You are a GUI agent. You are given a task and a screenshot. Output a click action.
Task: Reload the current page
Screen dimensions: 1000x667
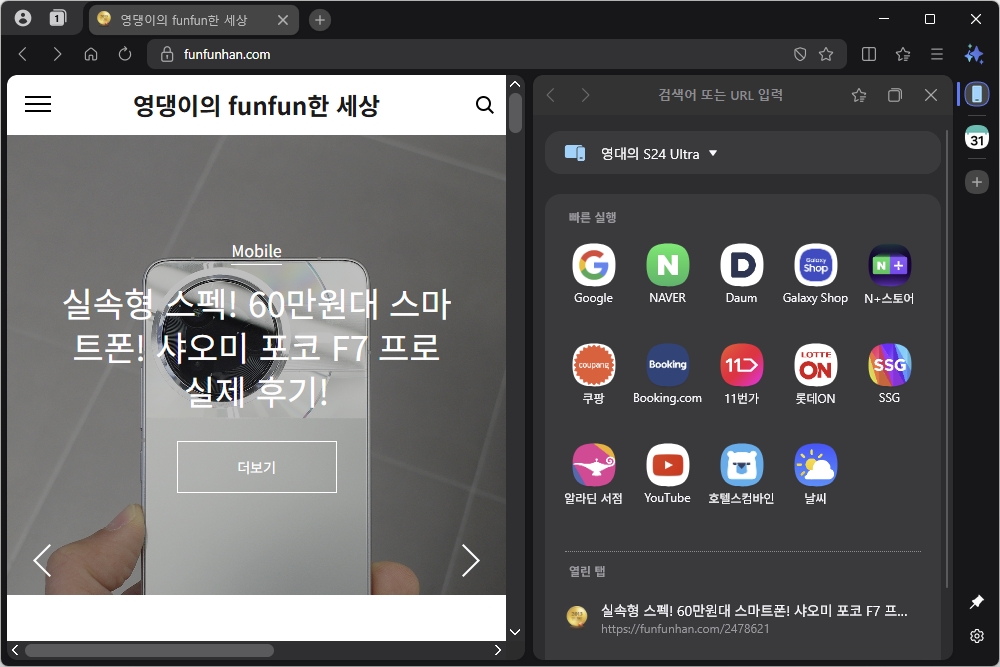click(x=125, y=54)
